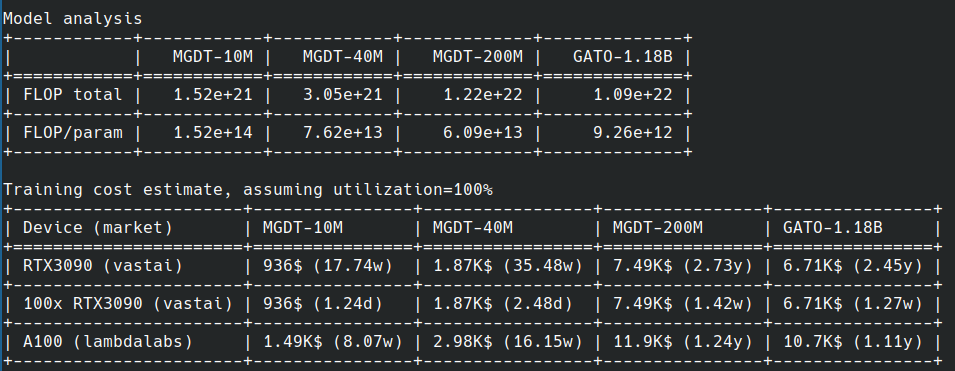955x371 pixels.
Task: Click the 'Model analysis' heading text
Action: [72, 19]
